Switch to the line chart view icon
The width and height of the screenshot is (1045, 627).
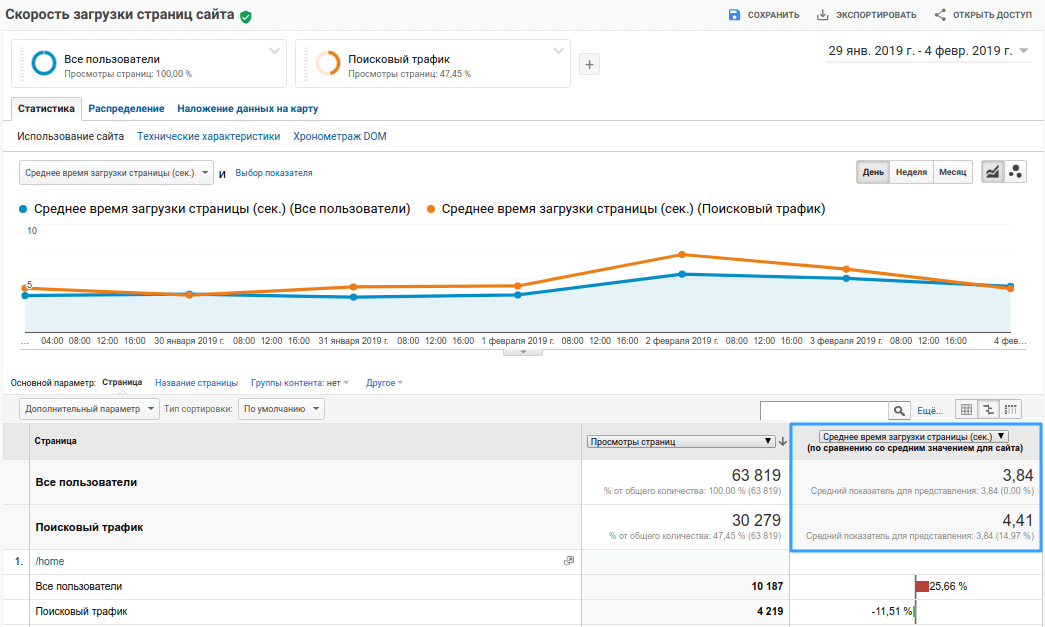[992, 172]
